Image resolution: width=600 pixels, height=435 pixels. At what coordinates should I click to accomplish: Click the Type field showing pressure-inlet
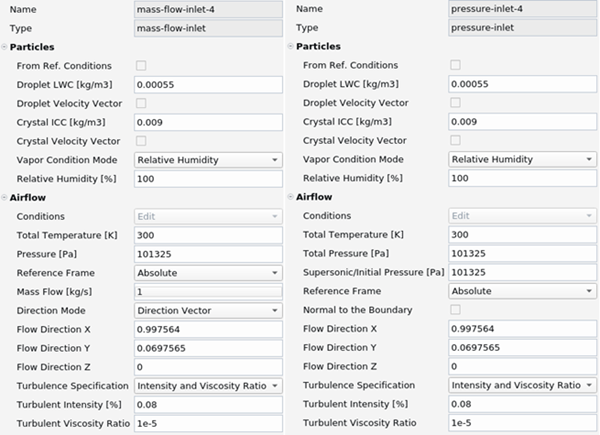click(x=522, y=28)
